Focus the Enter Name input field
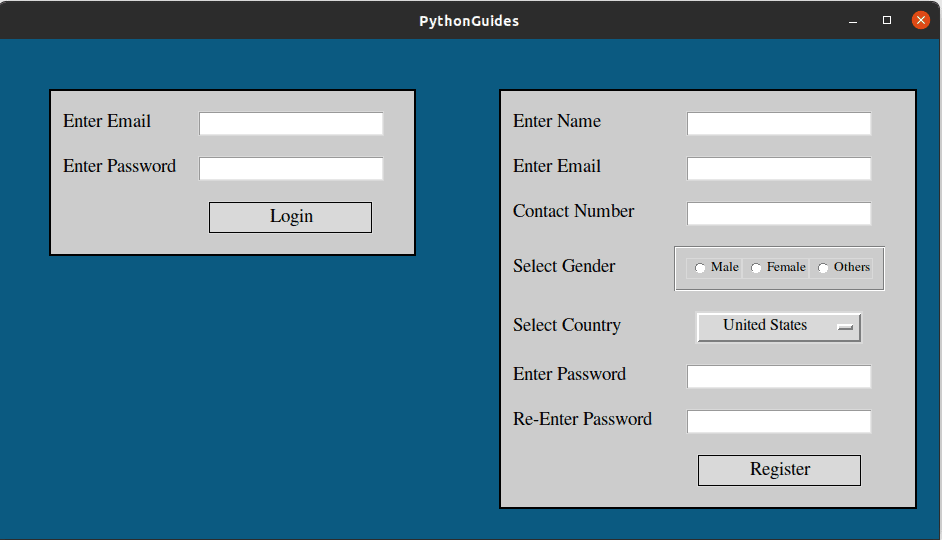942x540 pixels. pos(778,123)
